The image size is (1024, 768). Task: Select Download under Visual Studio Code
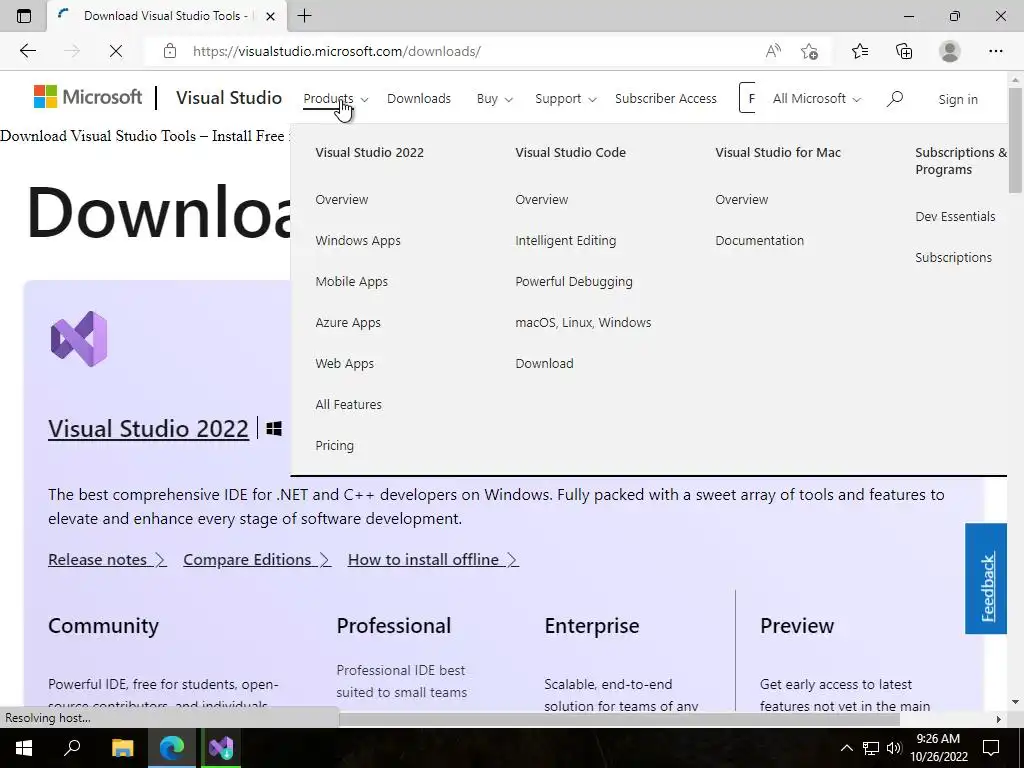[x=544, y=364]
